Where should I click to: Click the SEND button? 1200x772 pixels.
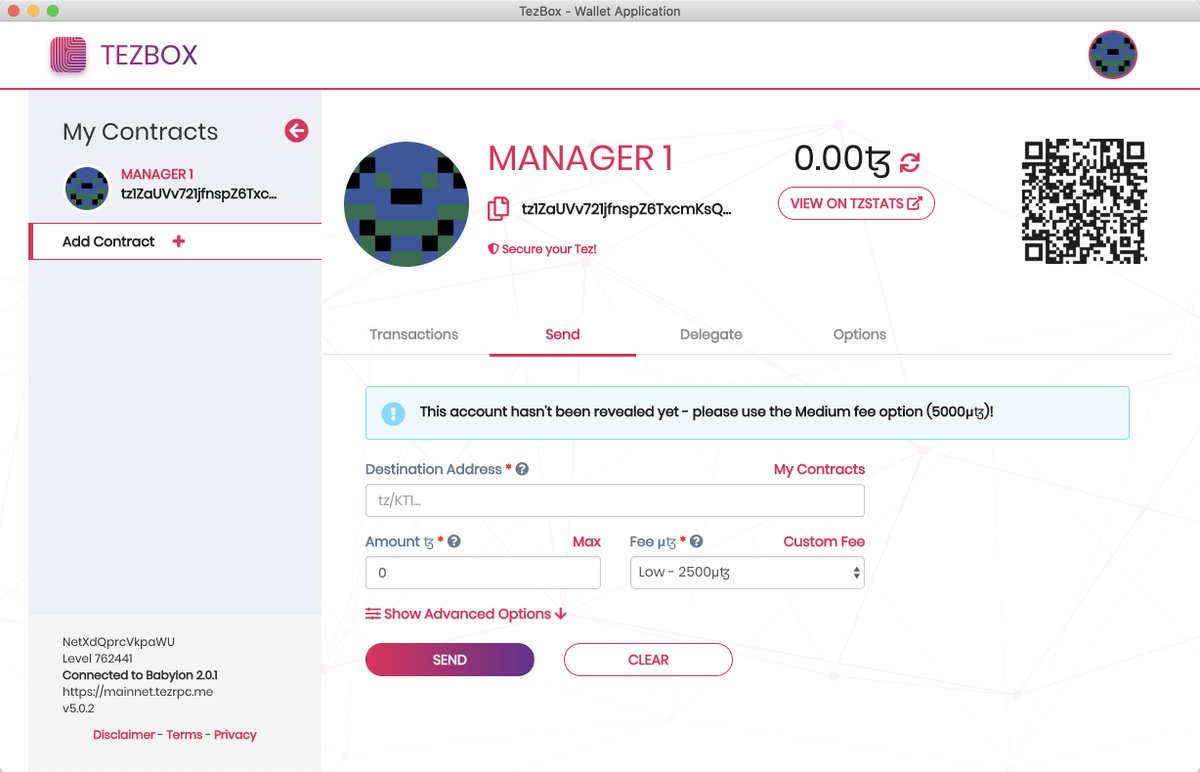[x=450, y=660]
